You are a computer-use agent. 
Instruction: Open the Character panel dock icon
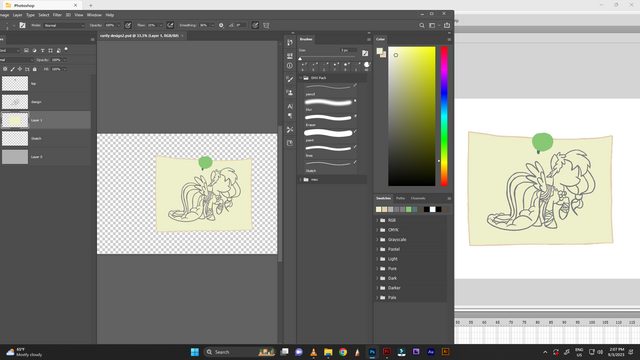coord(290,106)
